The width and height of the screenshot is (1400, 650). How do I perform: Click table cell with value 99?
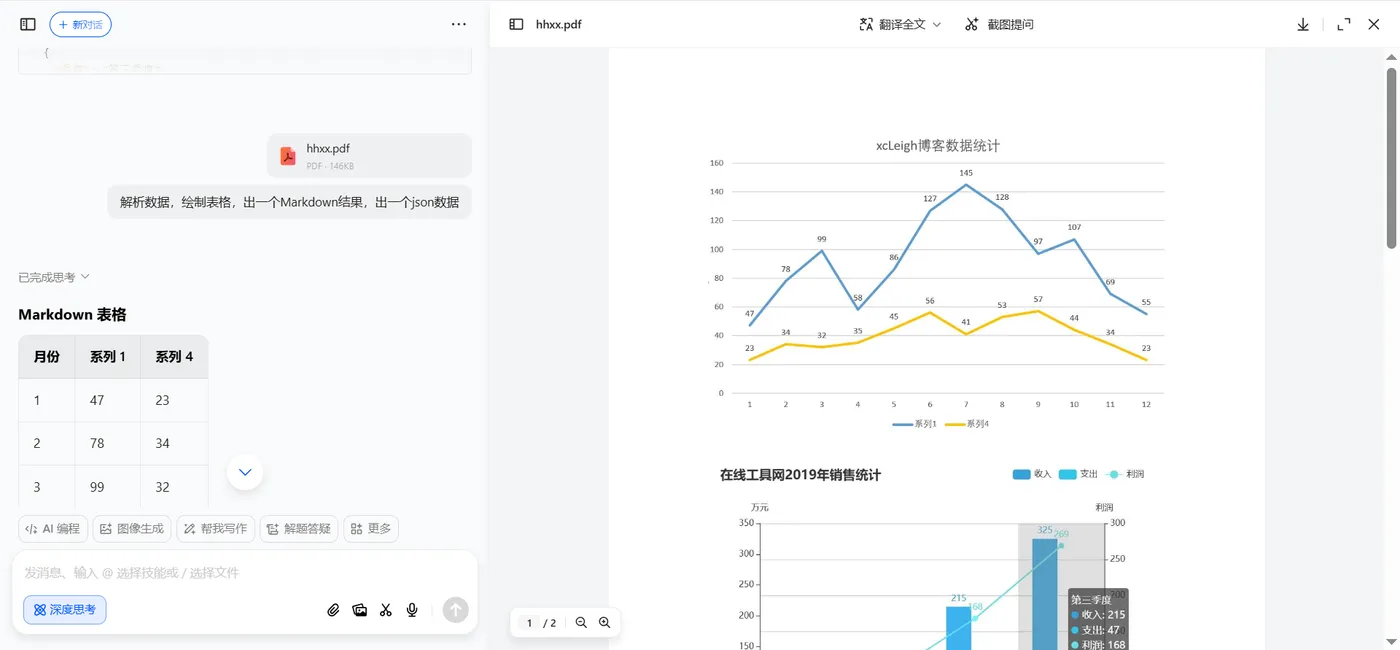click(x=108, y=487)
